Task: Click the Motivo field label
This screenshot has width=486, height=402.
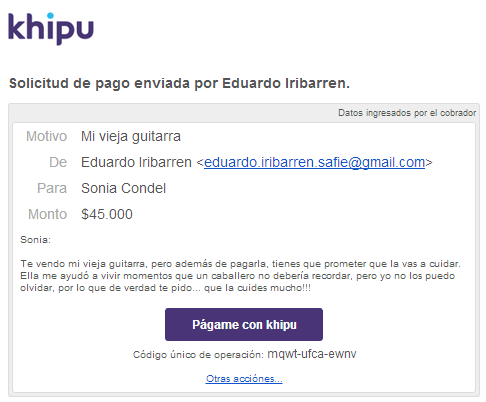Action: tap(46, 136)
